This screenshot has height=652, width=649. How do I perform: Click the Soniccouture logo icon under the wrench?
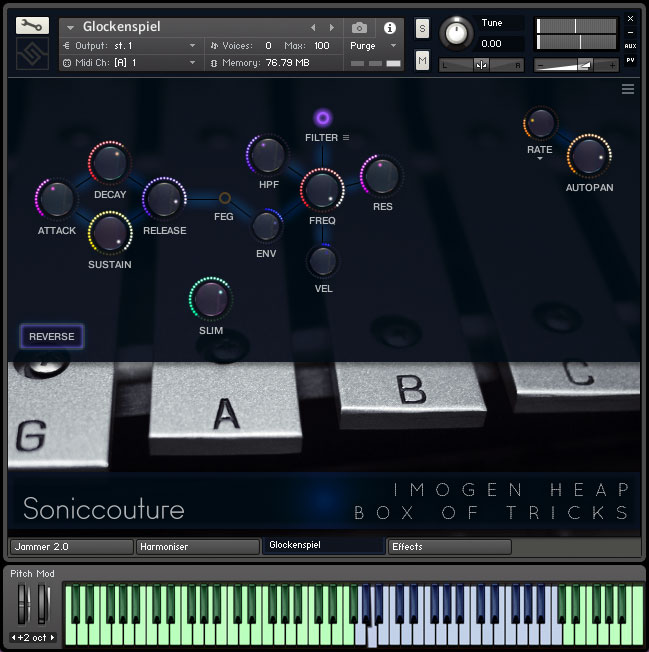click(32, 54)
